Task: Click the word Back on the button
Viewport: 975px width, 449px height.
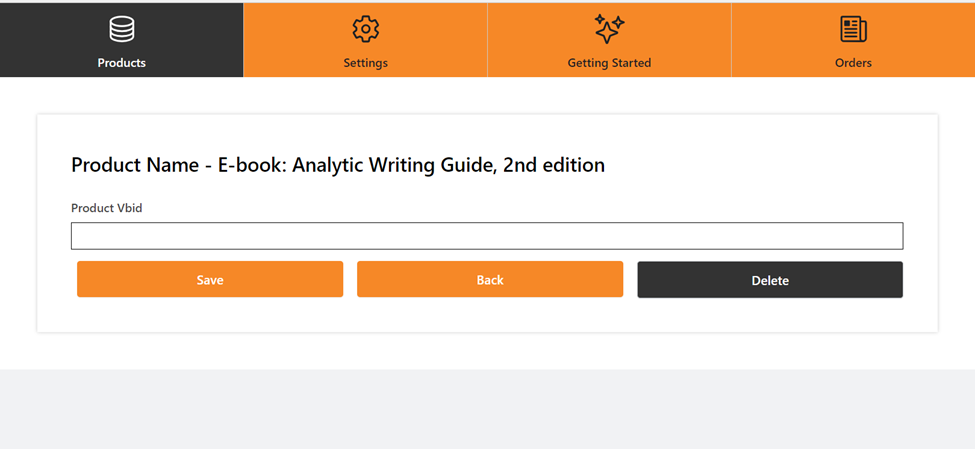Action: [x=490, y=280]
